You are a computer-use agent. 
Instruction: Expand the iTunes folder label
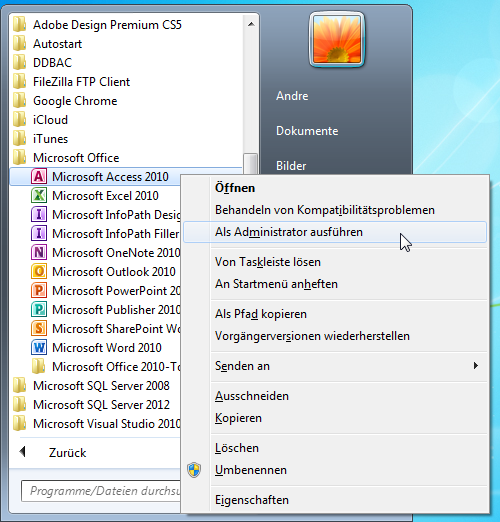pyautogui.click(x=50, y=139)
